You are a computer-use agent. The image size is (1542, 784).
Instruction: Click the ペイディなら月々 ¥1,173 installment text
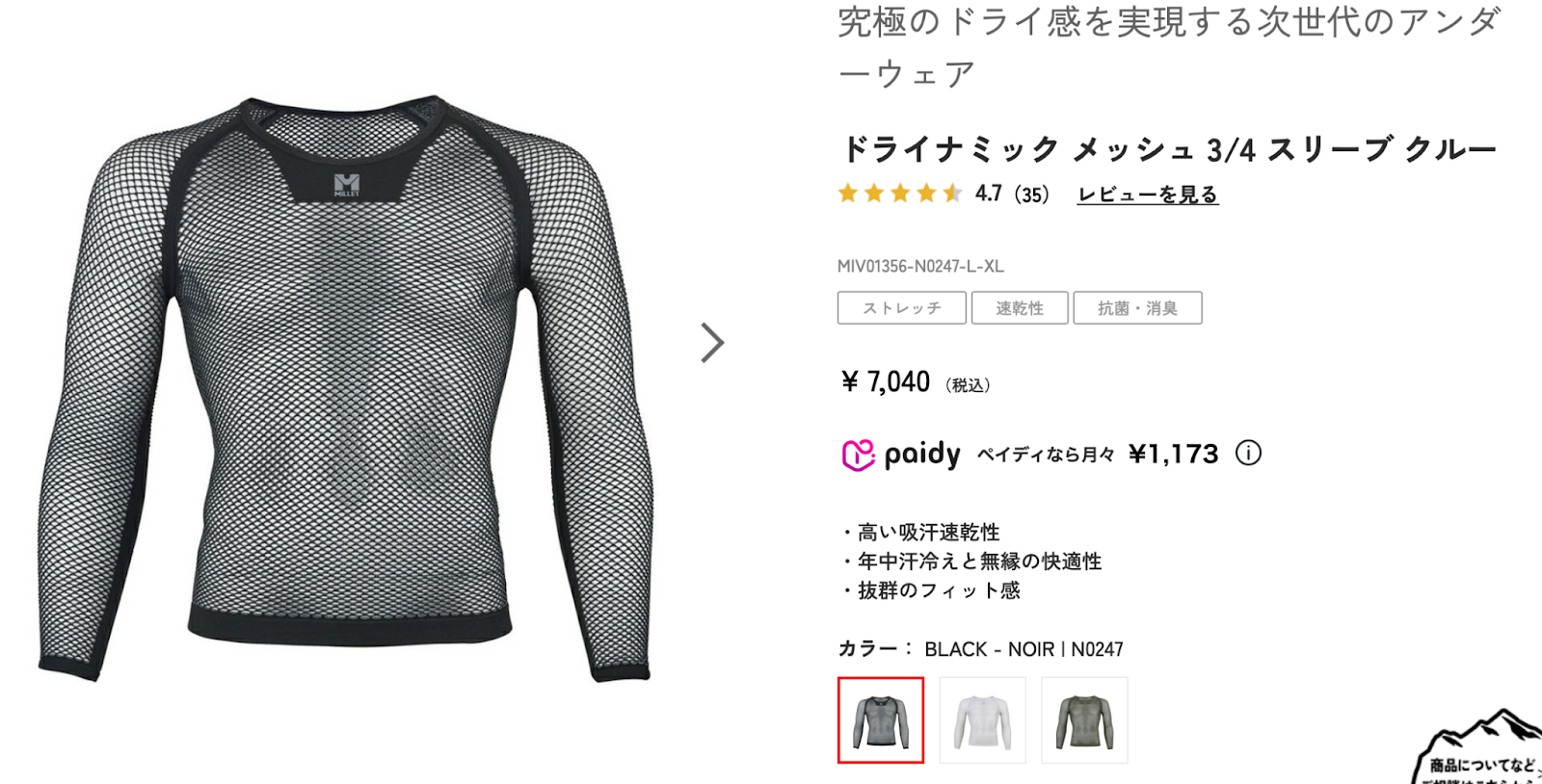[1098, 454]
